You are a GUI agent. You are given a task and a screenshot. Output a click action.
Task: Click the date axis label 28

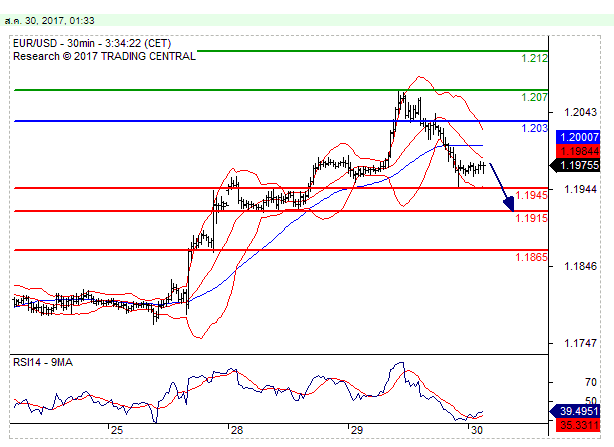tap(237, 430)
